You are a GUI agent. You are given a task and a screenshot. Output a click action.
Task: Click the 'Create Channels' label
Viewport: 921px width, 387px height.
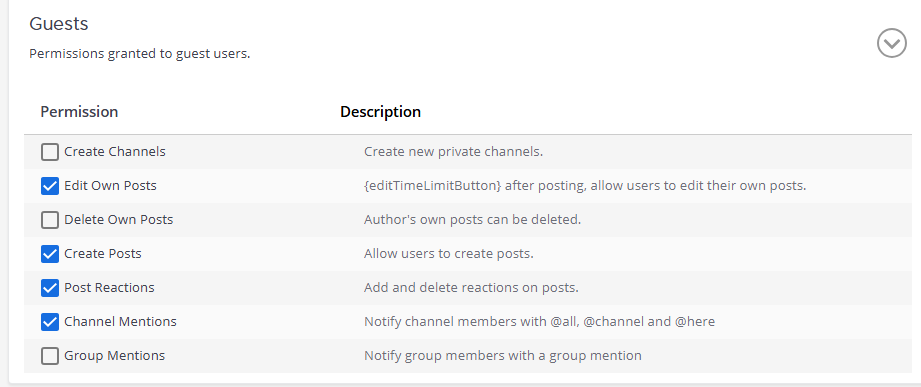coord(115,152)
